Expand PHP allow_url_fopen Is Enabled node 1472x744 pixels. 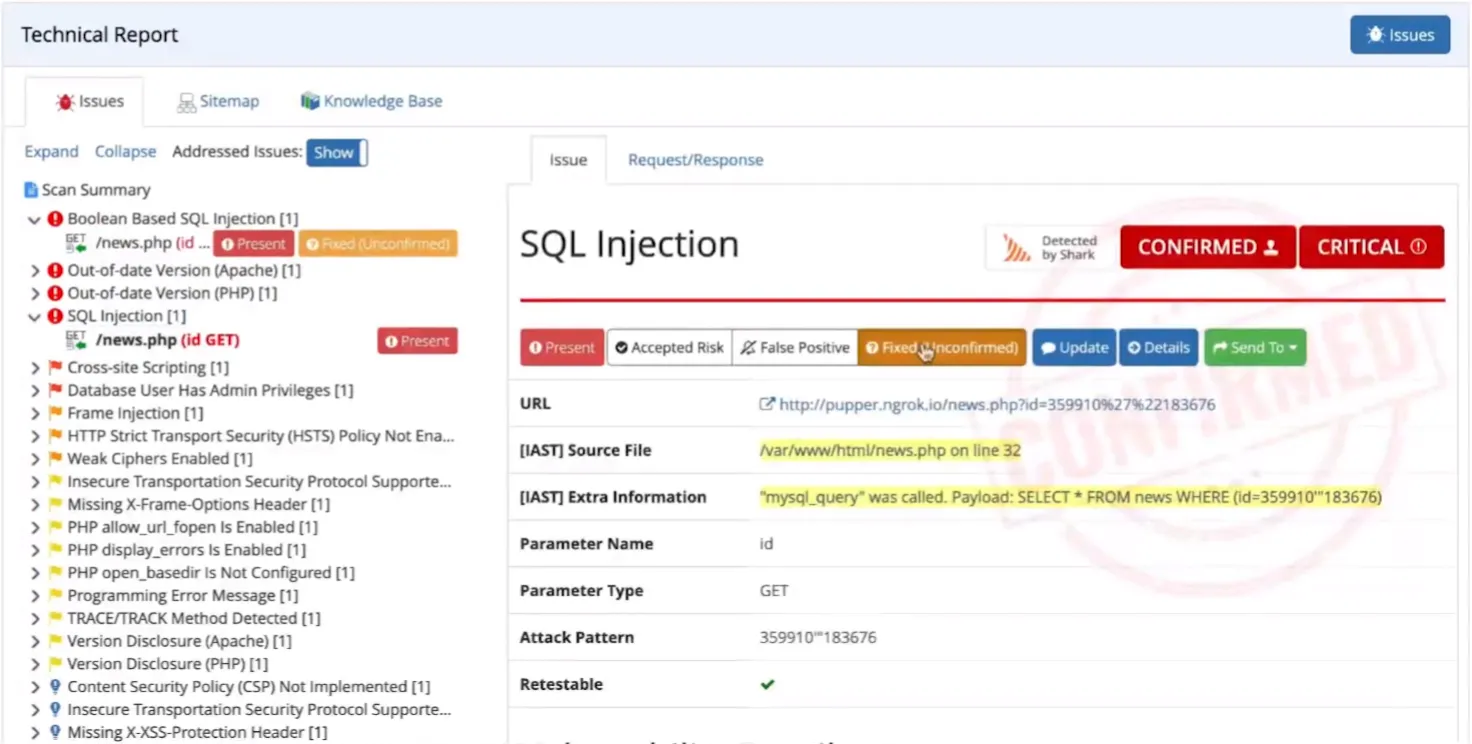coord(35,528)
